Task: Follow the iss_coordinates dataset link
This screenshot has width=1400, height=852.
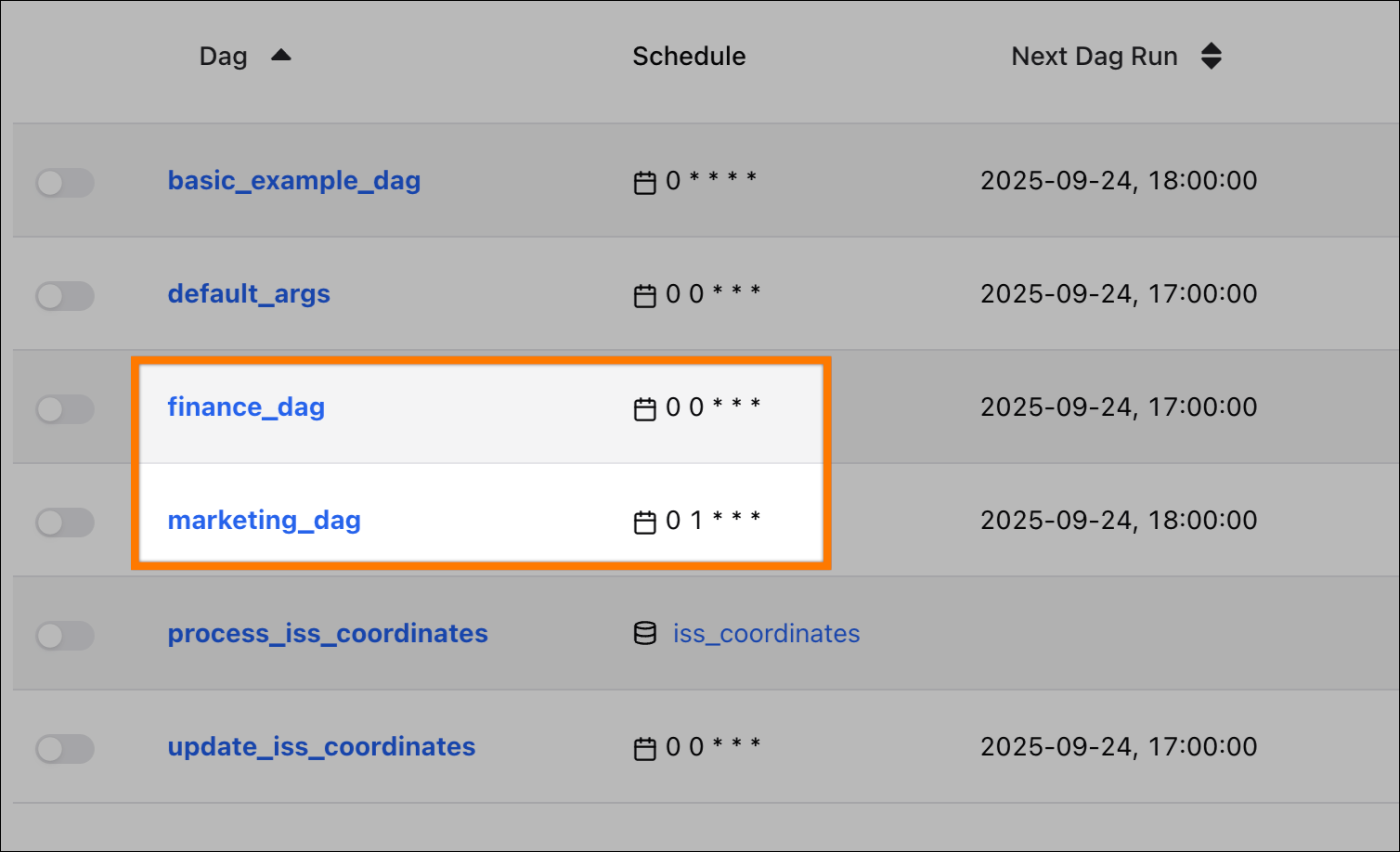Action: pyautogui.click(x=766, y=633)
